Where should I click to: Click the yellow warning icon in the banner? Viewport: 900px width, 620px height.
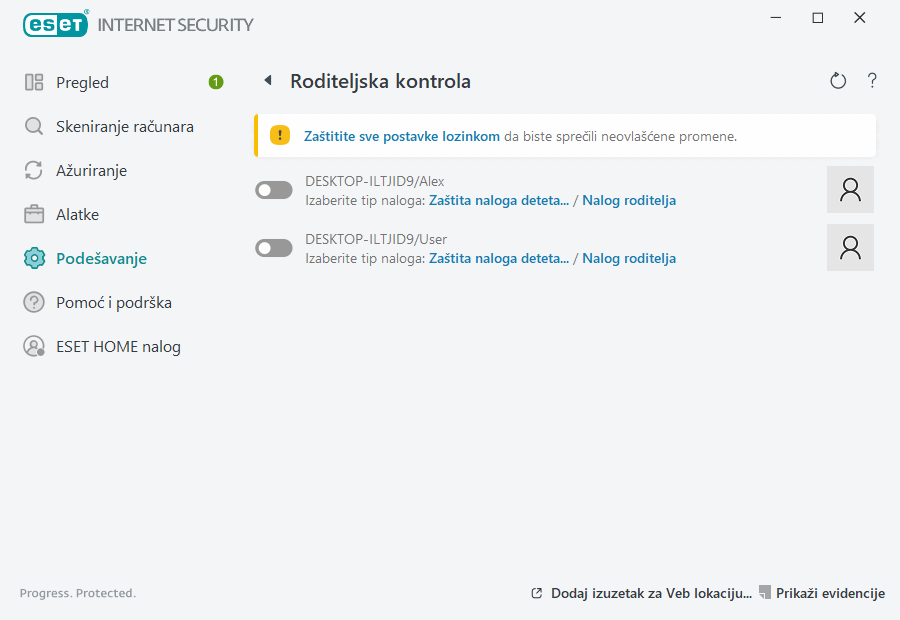pos(279,135)
